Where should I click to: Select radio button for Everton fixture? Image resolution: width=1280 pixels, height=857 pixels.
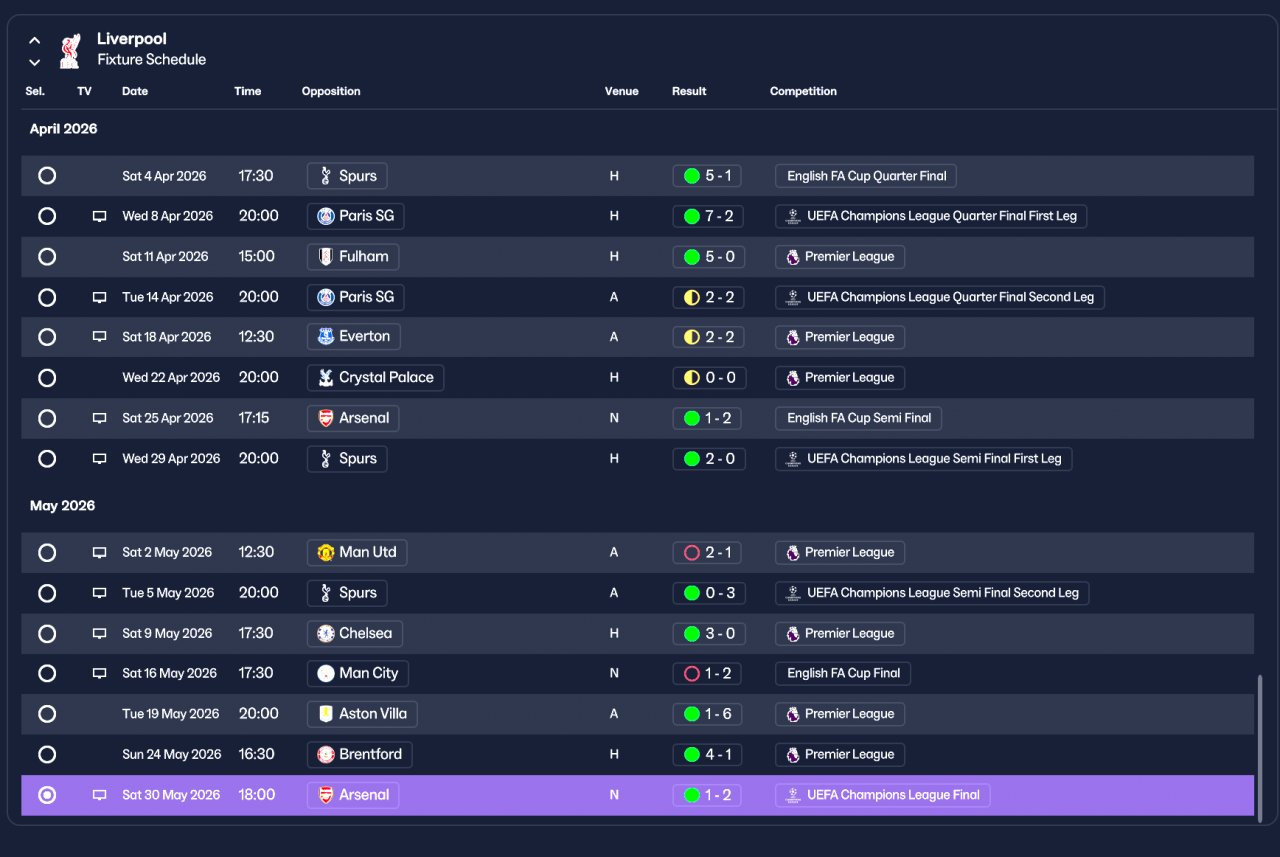tap(47, 337)
